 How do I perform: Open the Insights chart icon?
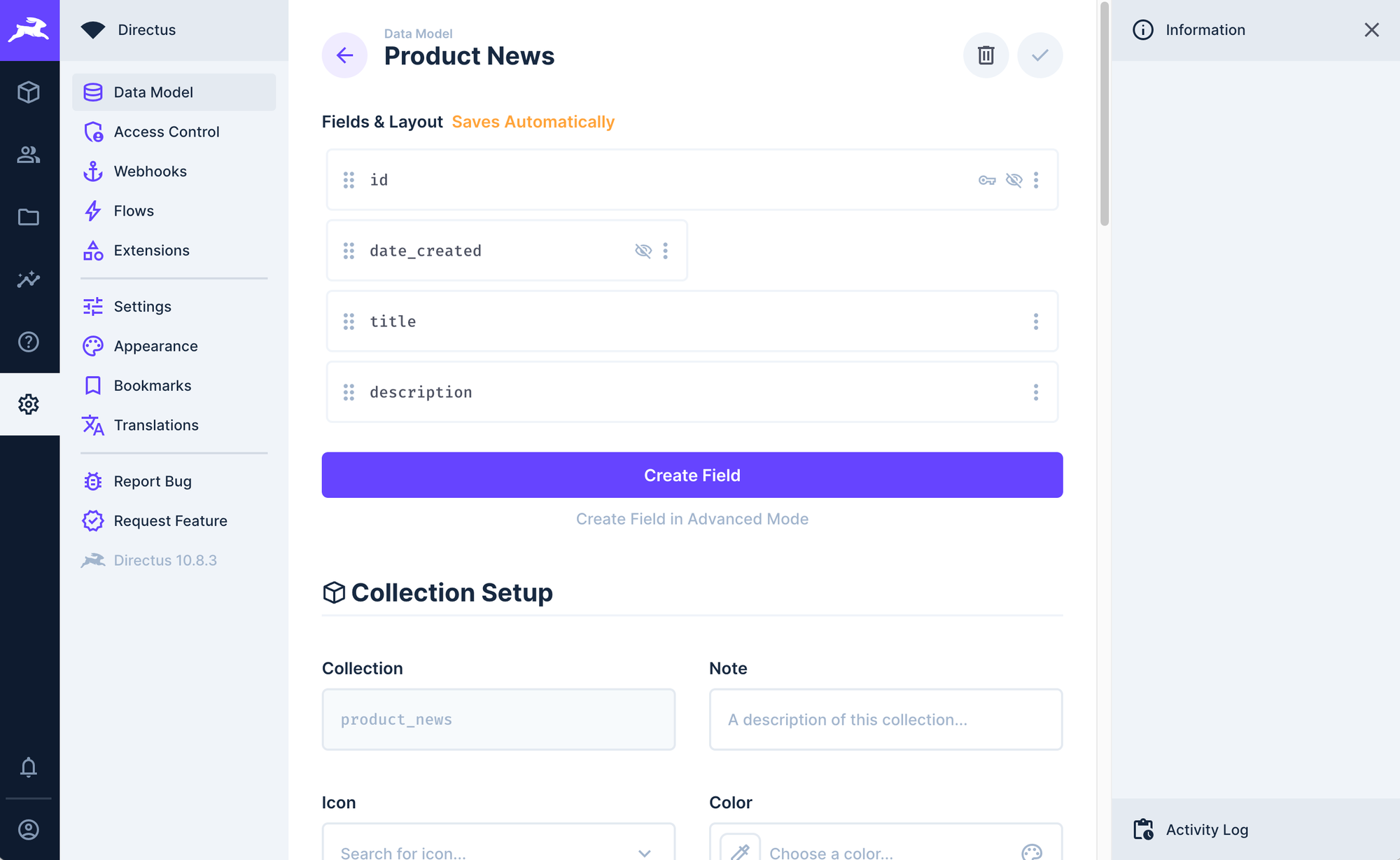click(29, 279)
